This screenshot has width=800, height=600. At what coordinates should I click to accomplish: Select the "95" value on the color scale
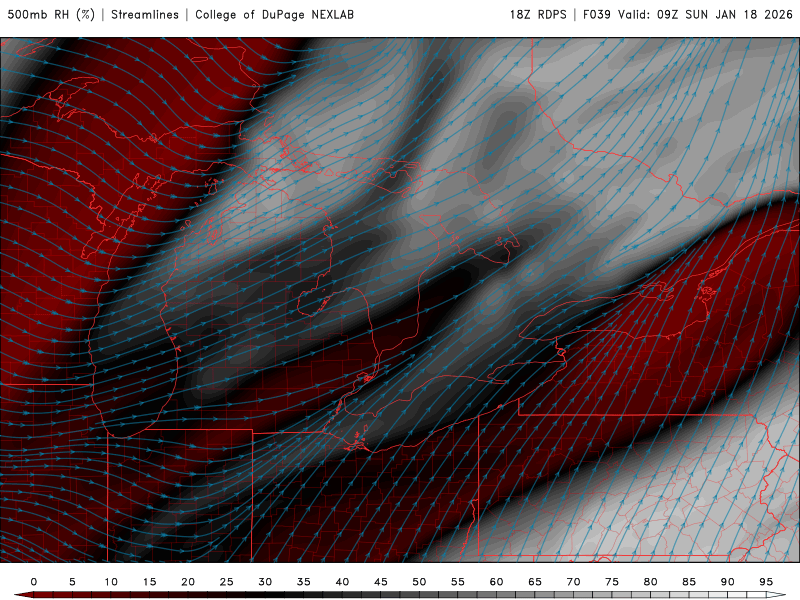(x=766, y=582)
